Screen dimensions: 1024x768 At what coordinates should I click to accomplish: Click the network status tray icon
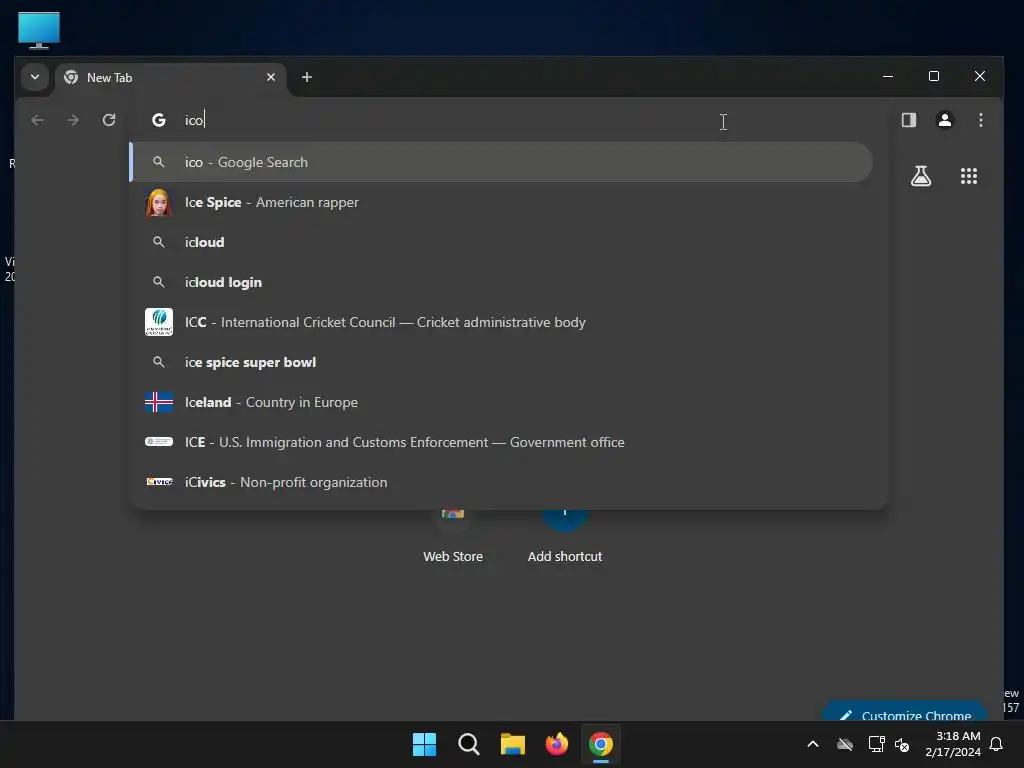tap(876, 744)
